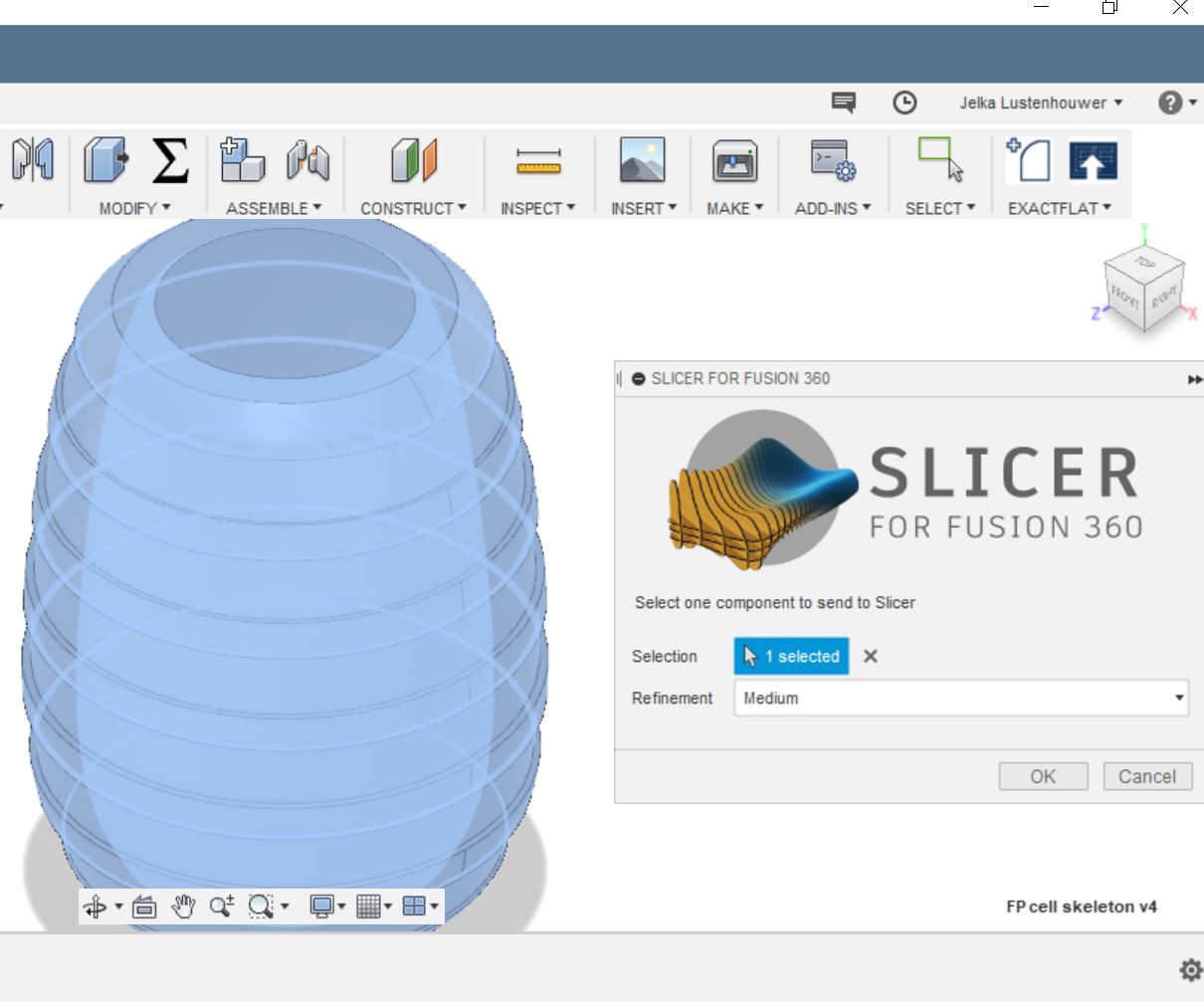The image size is (1204, 1002).
Task: Open the Display Settings monitor icon
Action: click(x=320, y=906)
